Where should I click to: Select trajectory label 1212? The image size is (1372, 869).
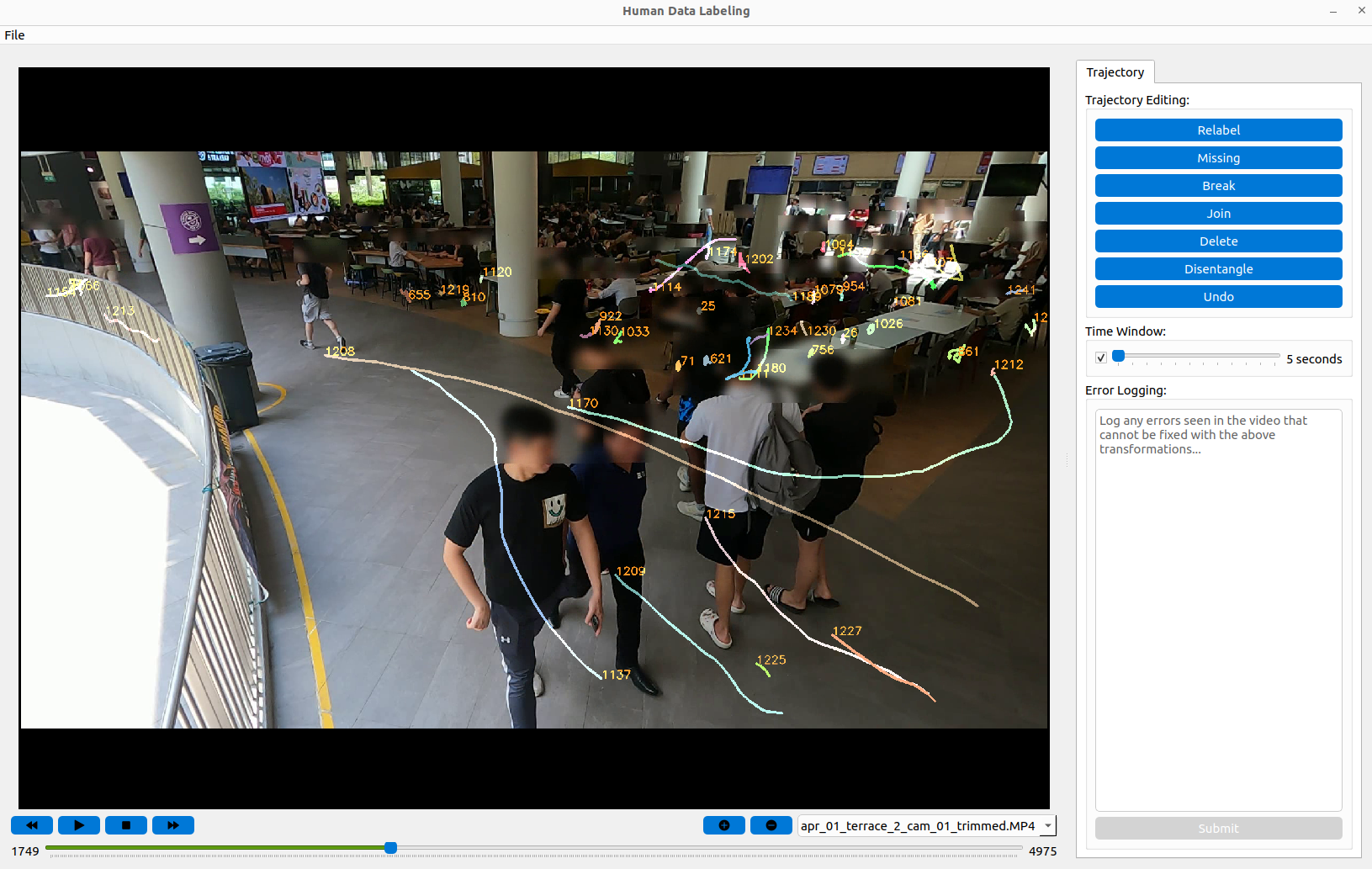pos(1009,365)
